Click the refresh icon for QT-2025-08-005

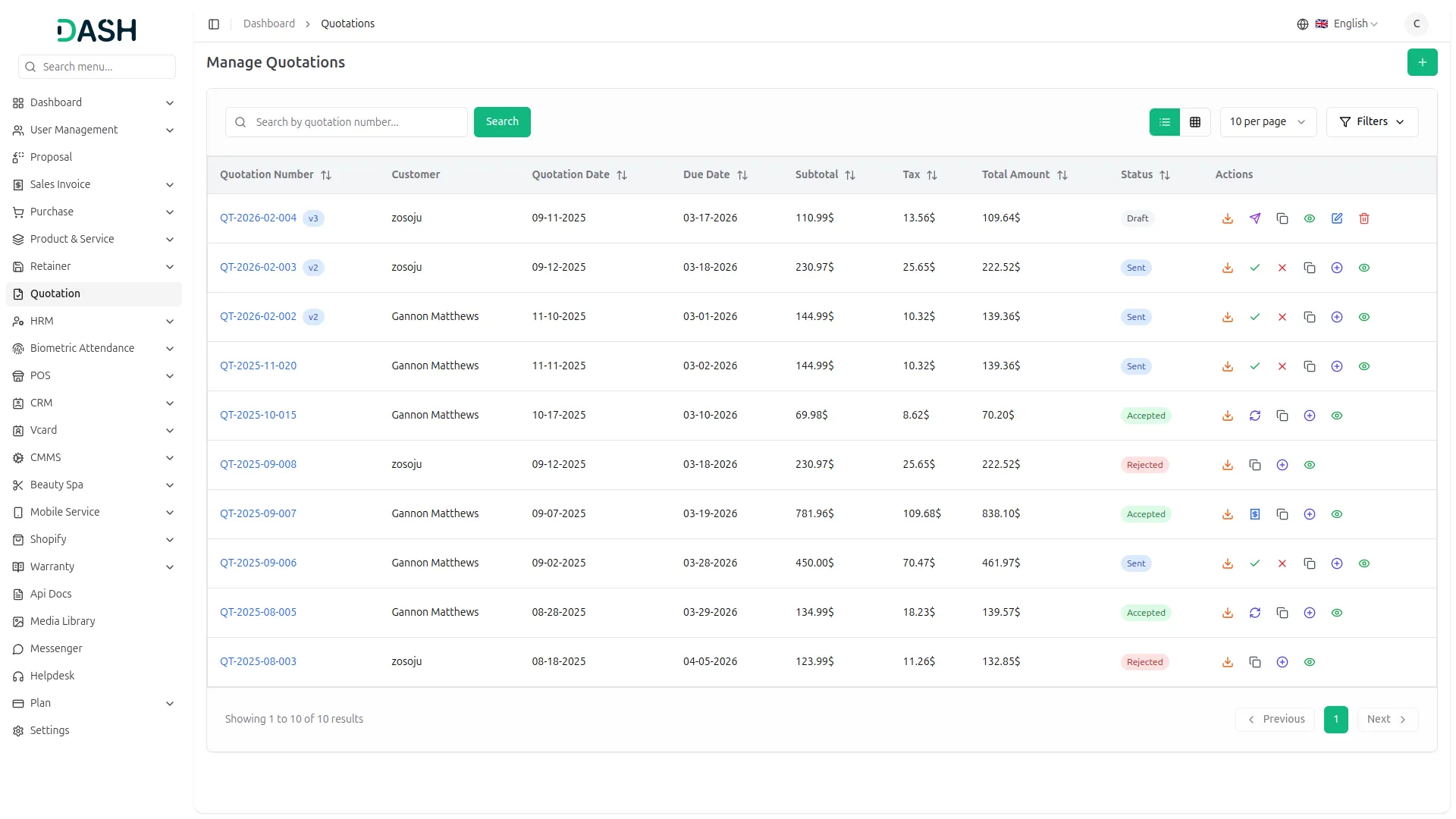(1254, 613)
